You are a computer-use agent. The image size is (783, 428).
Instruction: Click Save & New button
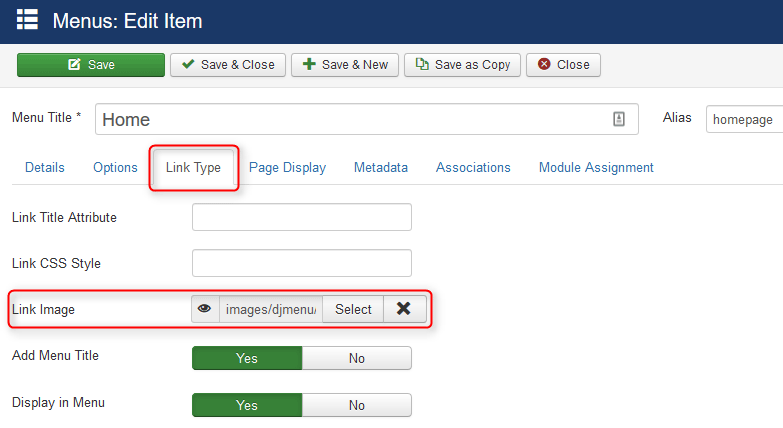point(345,65)
